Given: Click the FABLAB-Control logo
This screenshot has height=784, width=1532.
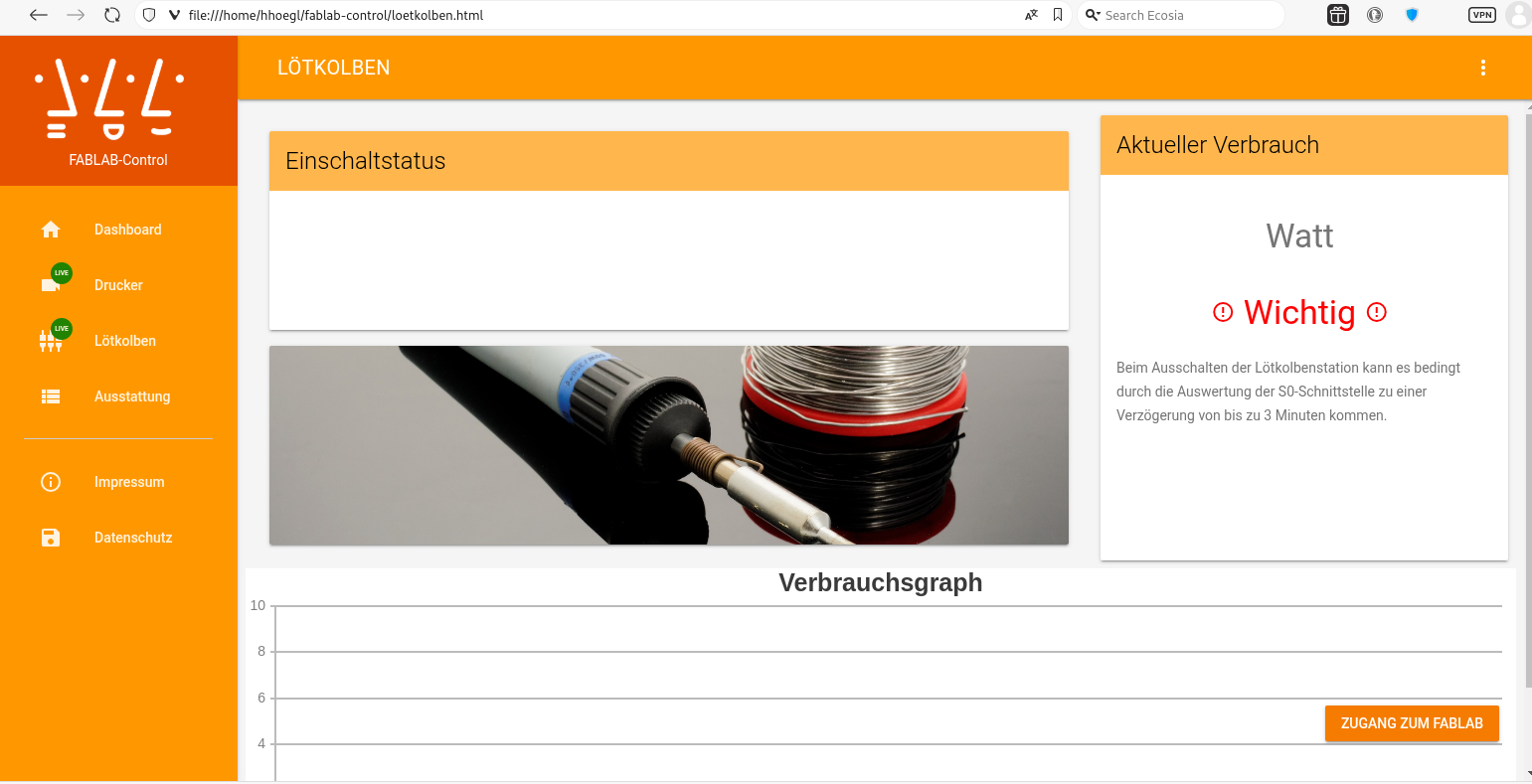Looking at the screenshot, I should click(x=109, y=98).
